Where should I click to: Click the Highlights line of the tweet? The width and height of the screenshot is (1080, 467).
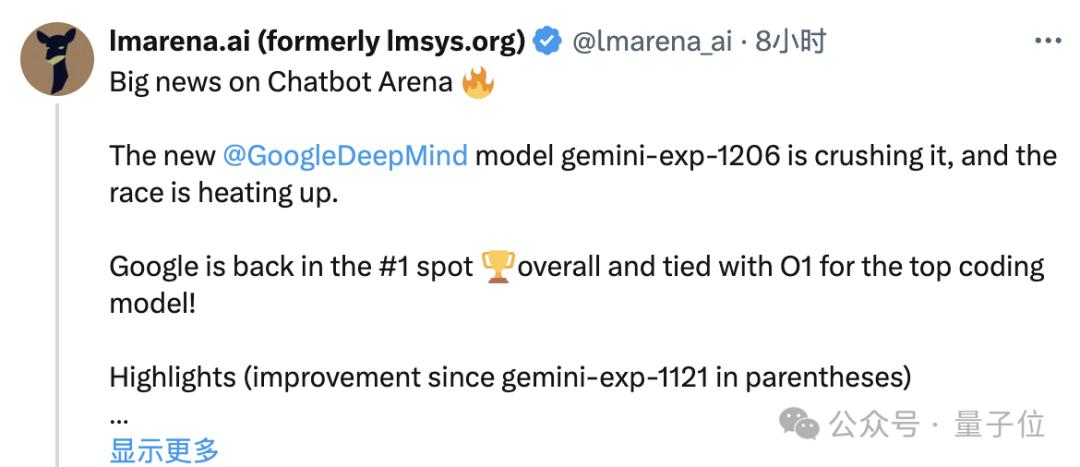click(x=509, y=378)
